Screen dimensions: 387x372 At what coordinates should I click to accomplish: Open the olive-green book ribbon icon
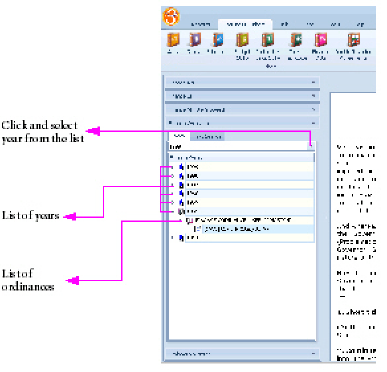coord(243,40)
